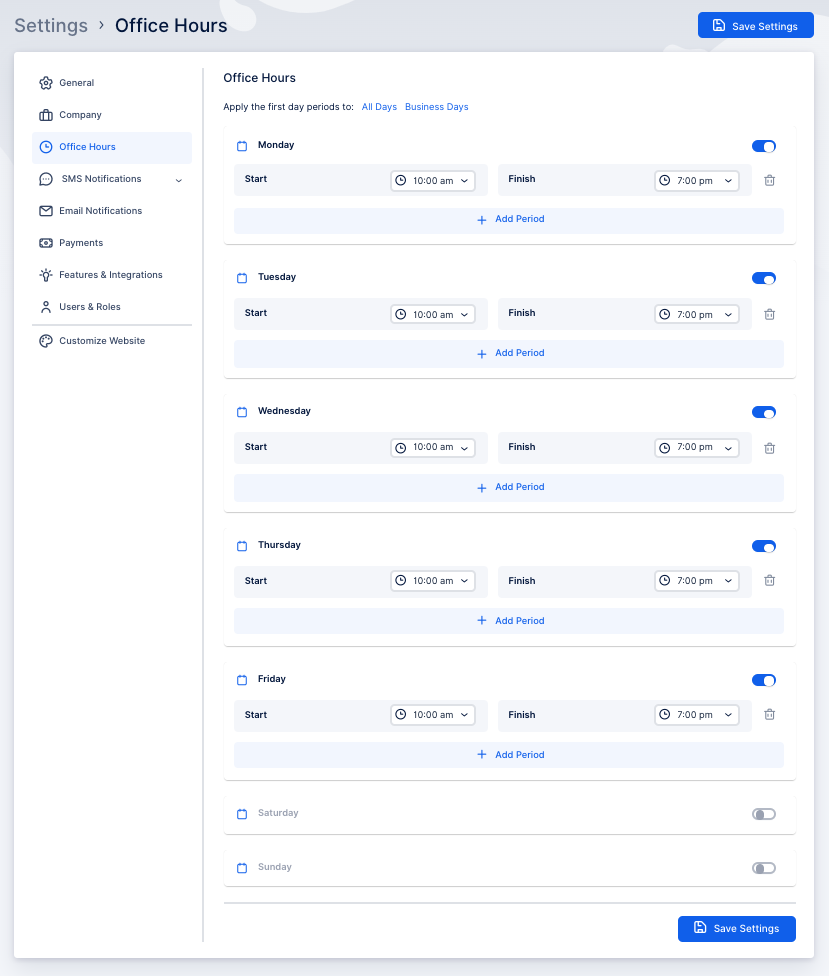Screen dimensions: 829x976
Task: Open Monday's Start time dropdown
Action: point(434,180)
